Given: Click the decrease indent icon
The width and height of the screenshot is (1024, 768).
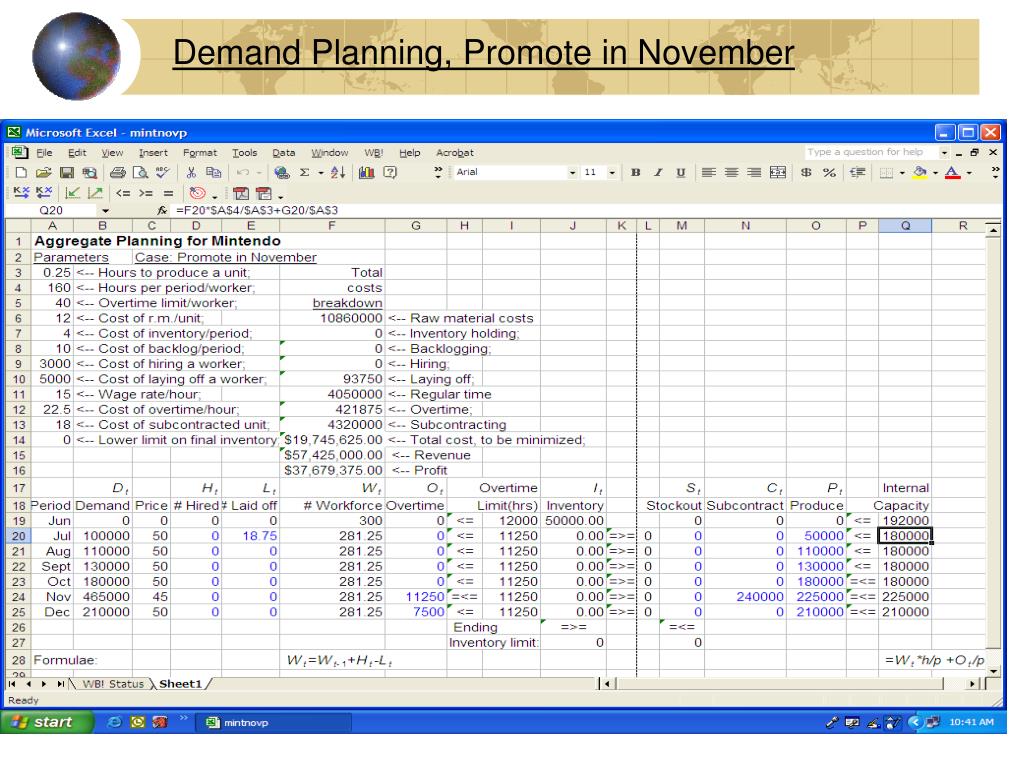Looking at the screenshot, I should (x=857, y=172).
